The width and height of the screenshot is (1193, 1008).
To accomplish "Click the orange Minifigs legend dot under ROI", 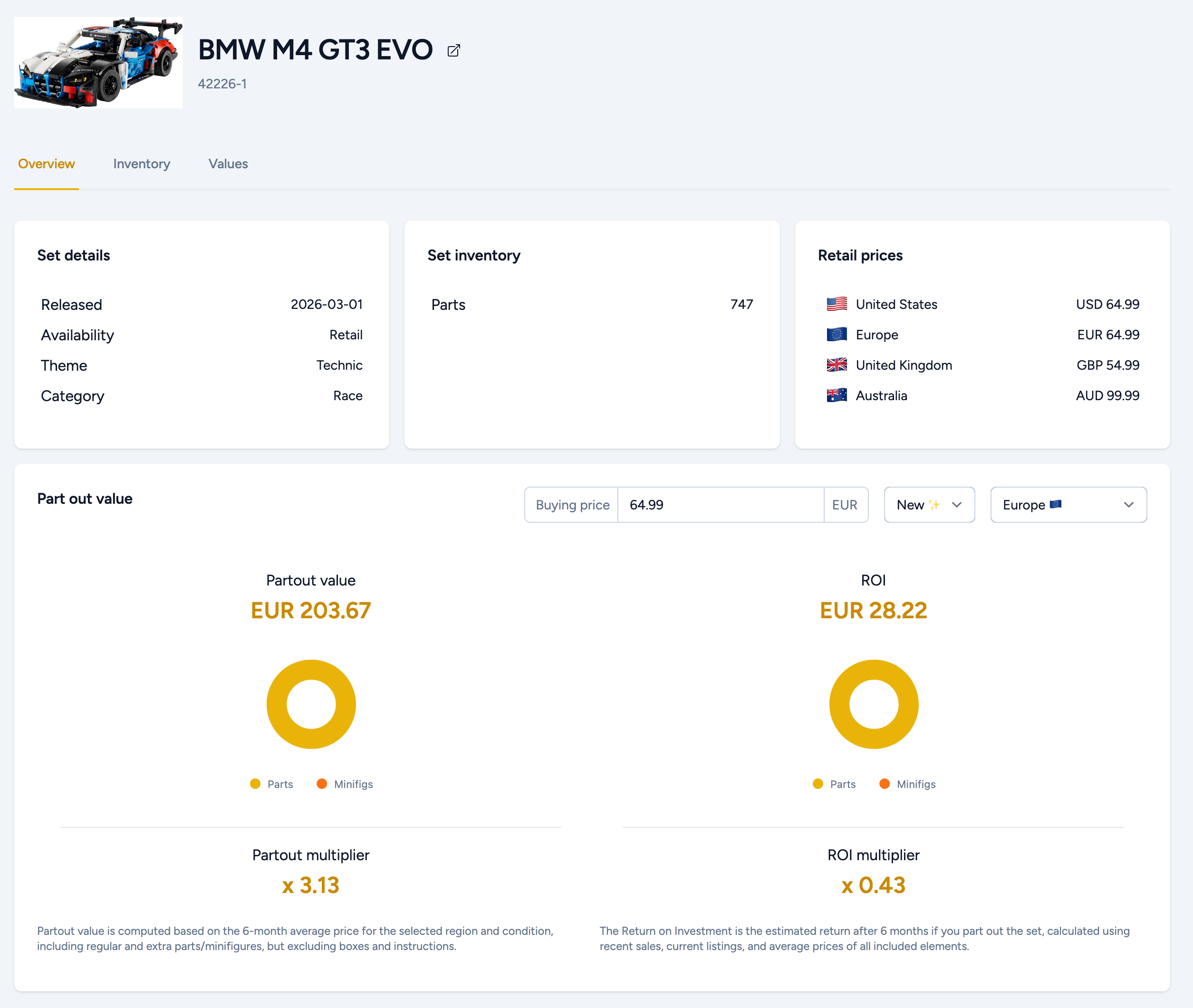I will pyautogui.click(x=885, y=783).
